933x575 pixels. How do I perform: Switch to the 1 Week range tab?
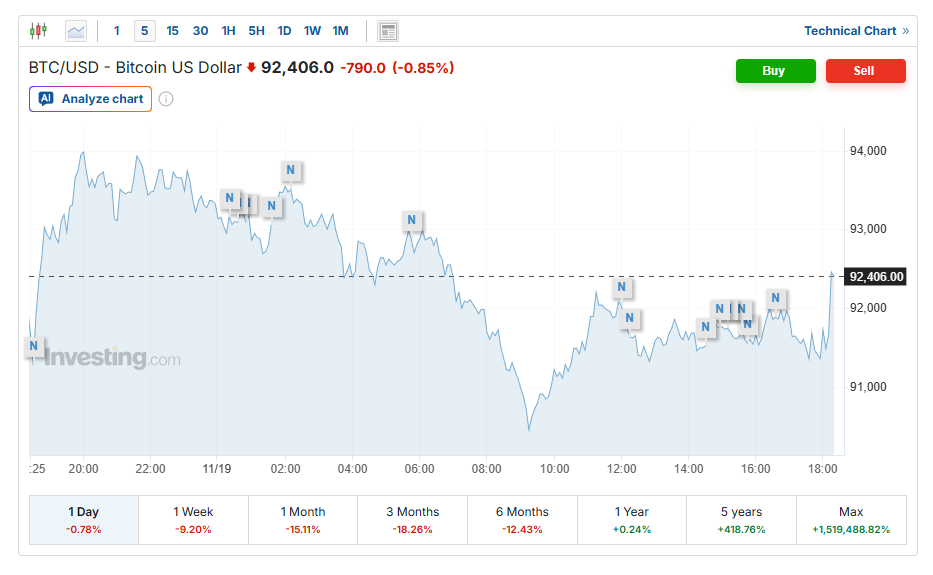coord(193,519)
